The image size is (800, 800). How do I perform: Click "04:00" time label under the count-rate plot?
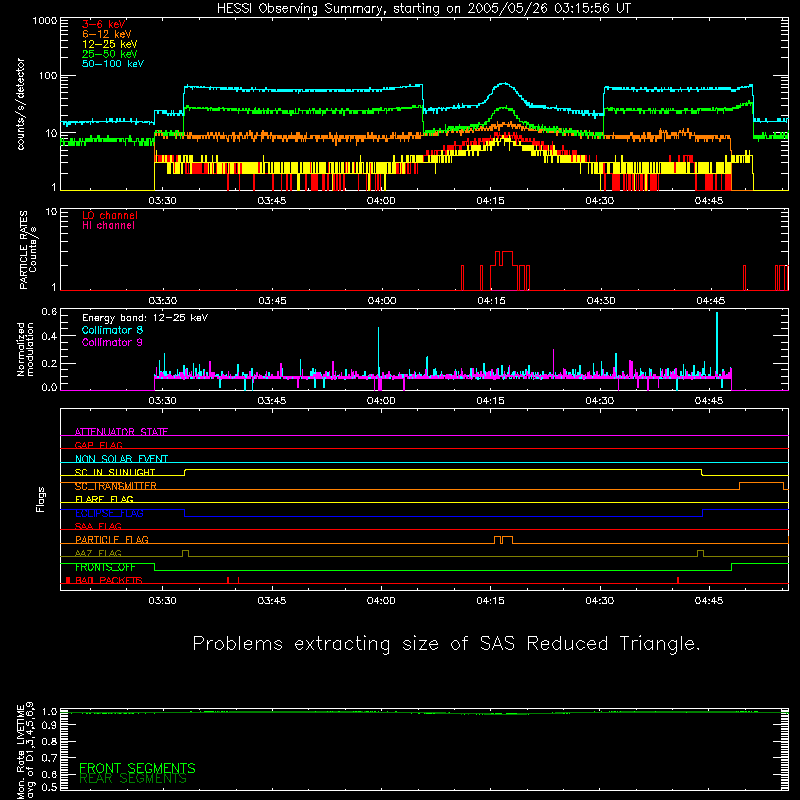click(x=381, y=201)
